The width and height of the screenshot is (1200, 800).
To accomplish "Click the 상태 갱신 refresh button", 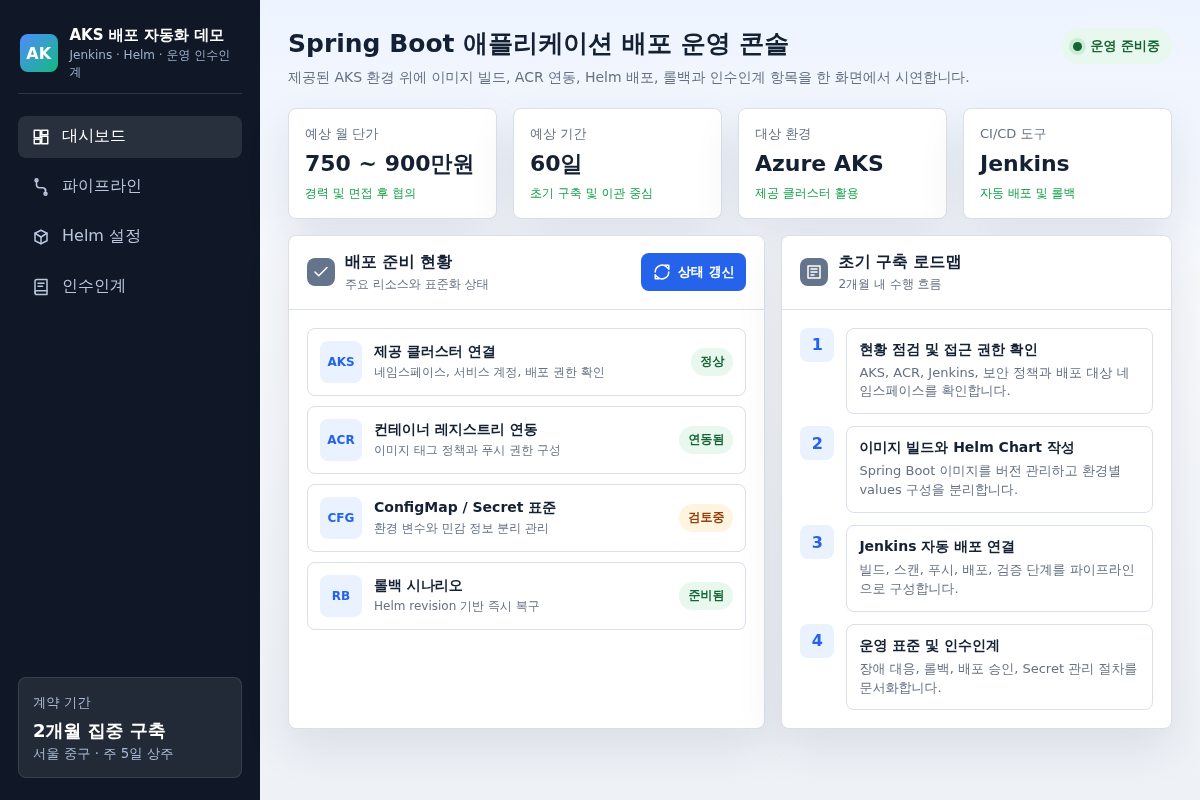I will 693,272.
